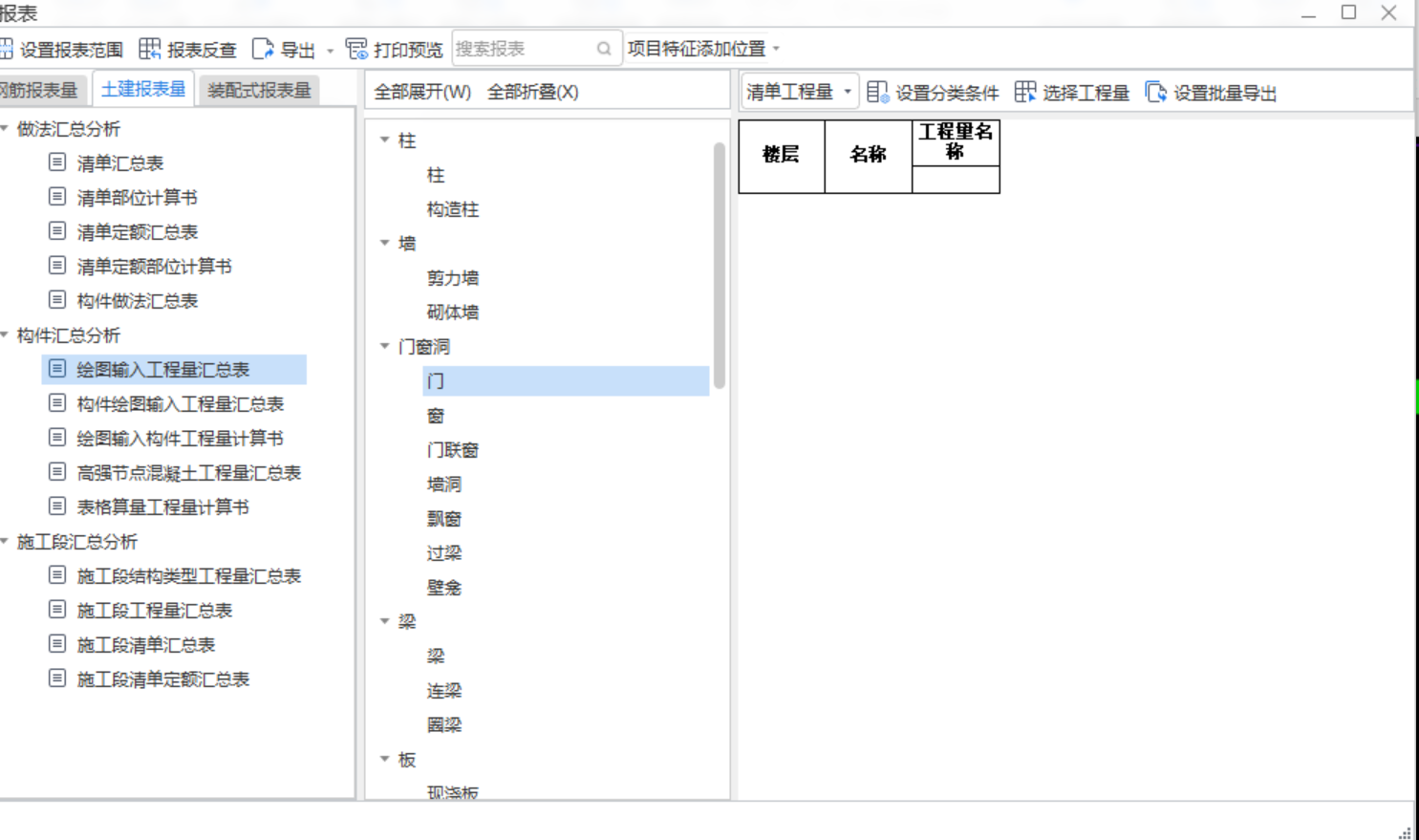Switch to the 钢筋报表量 tab
The width and height of the screenshot is (1419, 840).
click(42, 90)
